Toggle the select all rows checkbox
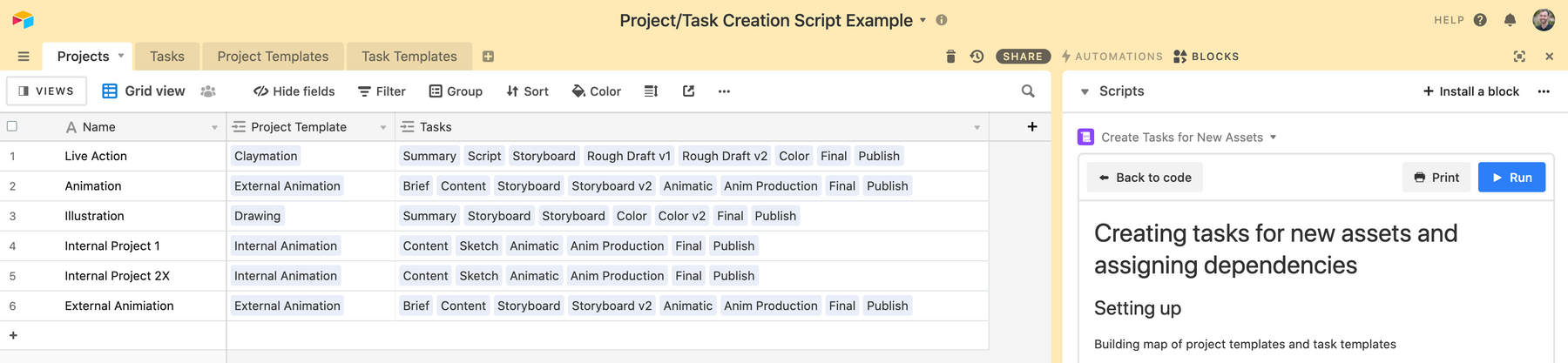 point(12,126)
